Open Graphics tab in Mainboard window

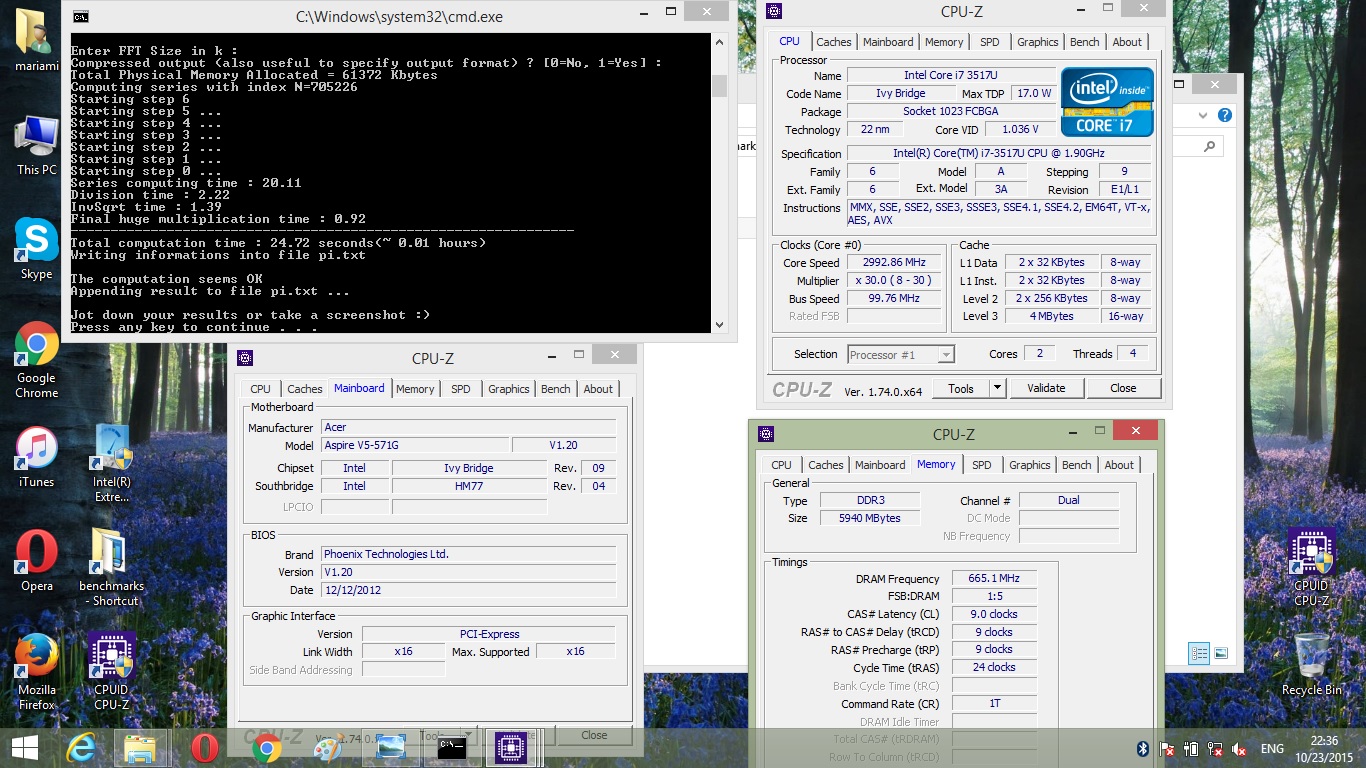509,389
